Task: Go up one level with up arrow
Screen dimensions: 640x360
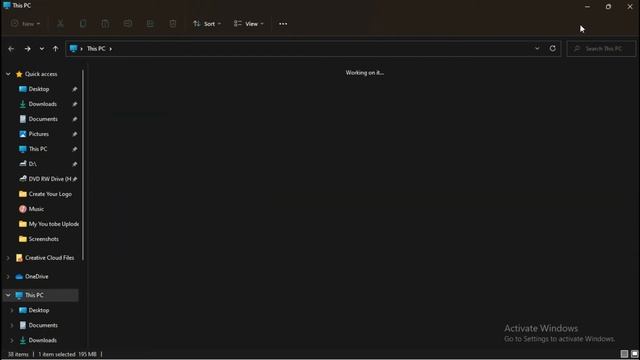Action: pyautogui.click(x=56, y=49)
